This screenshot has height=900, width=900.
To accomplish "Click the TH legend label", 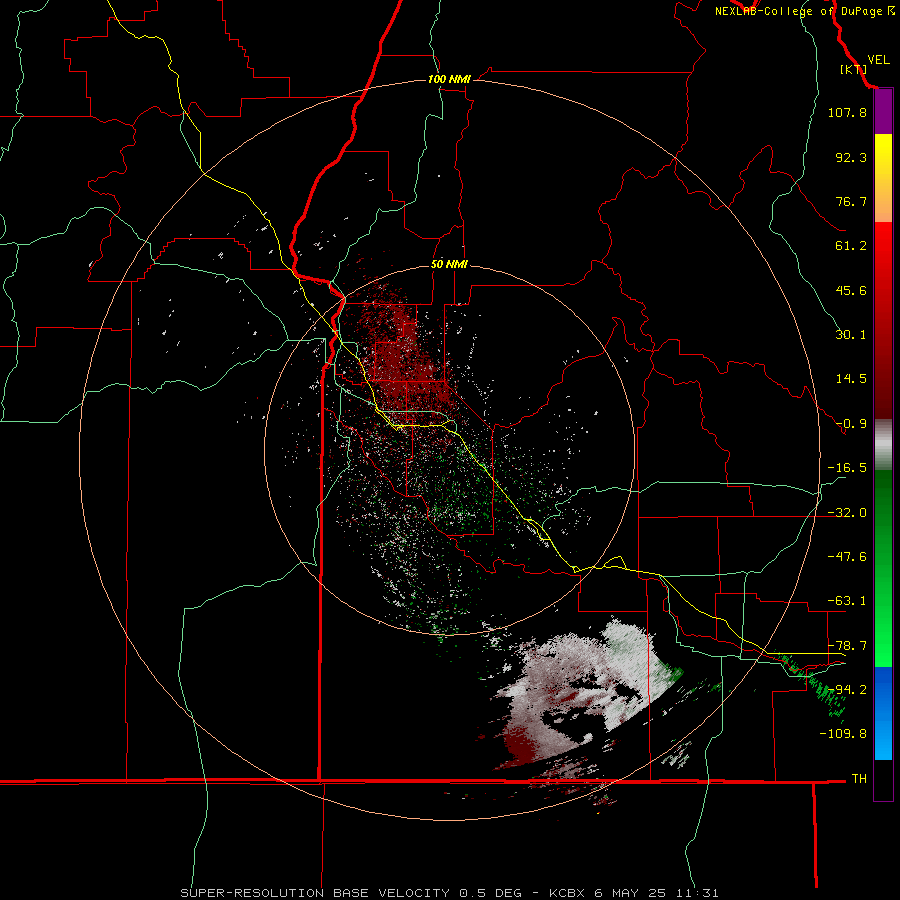I will pyautogui.click(x=859, y=779).
